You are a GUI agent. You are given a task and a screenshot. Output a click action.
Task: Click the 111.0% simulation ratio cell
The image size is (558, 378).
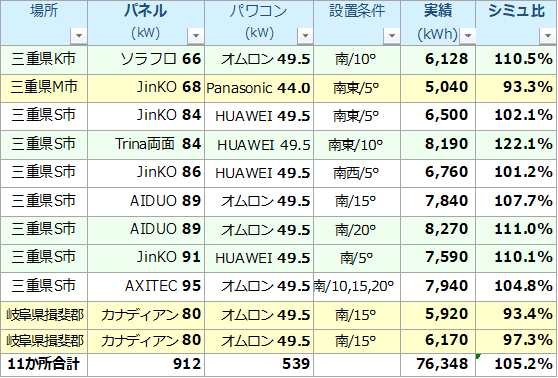tap(516, 230)
